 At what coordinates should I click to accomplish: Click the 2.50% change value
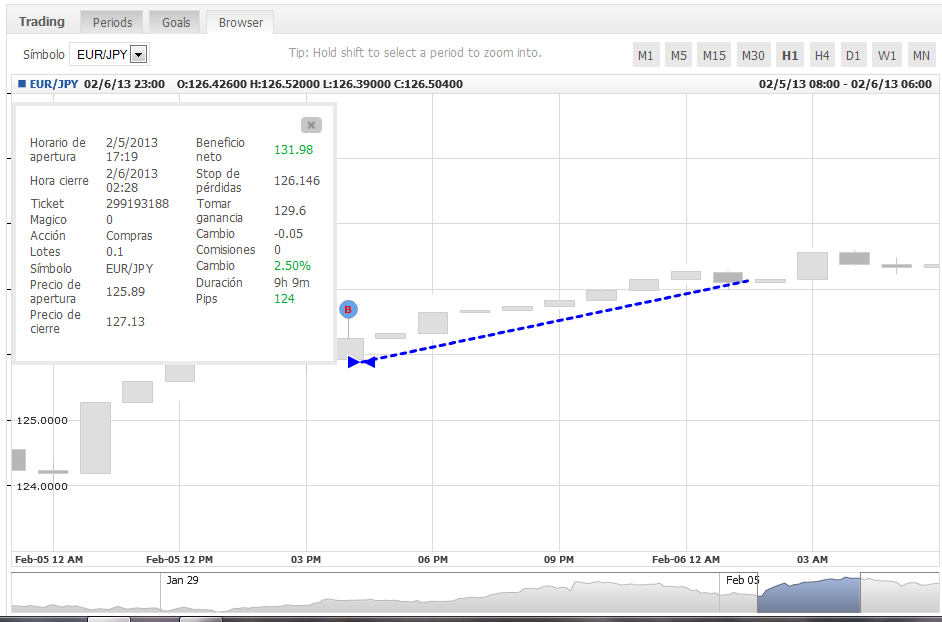tap(292, 266)
